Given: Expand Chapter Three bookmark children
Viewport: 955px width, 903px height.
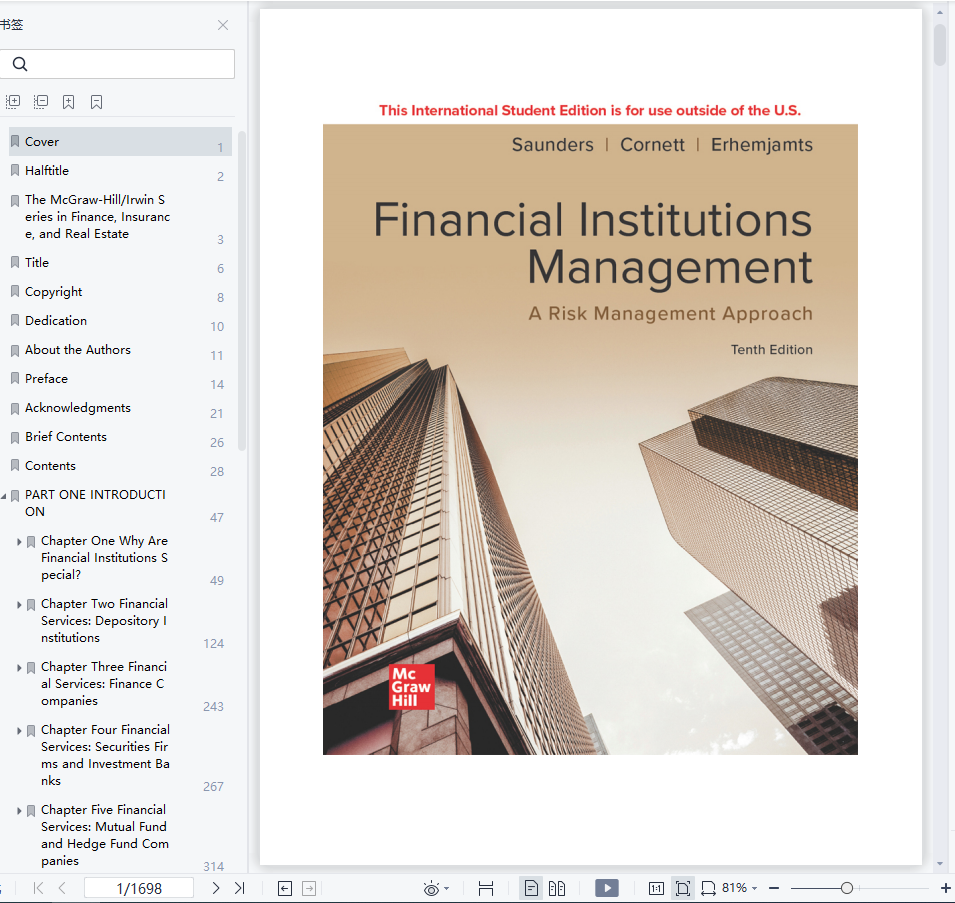Looking at the screenshot, I should pyautogui.click(x=19, y=668).
